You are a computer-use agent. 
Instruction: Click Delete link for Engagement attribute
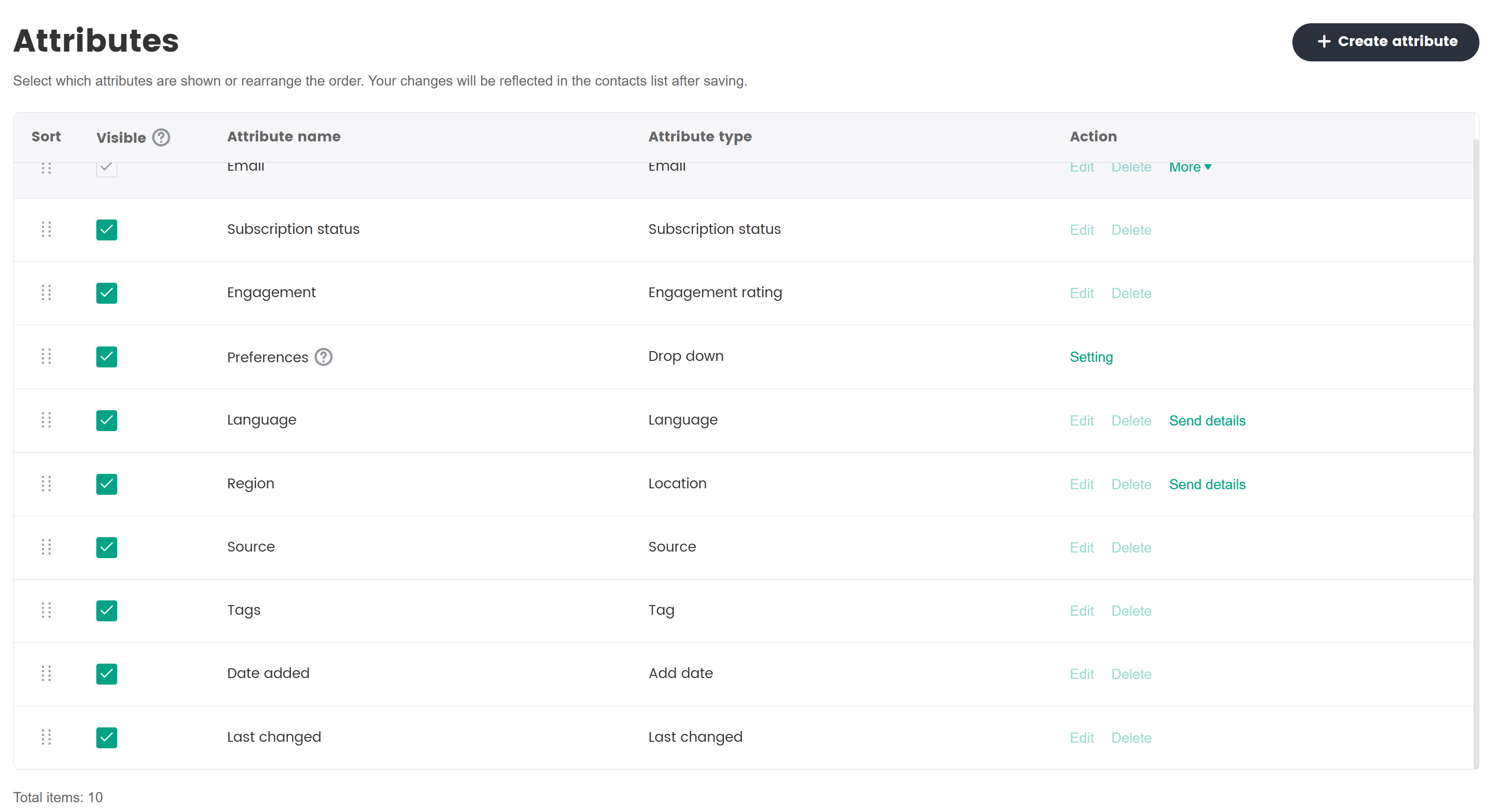(x=1131, y=293)
